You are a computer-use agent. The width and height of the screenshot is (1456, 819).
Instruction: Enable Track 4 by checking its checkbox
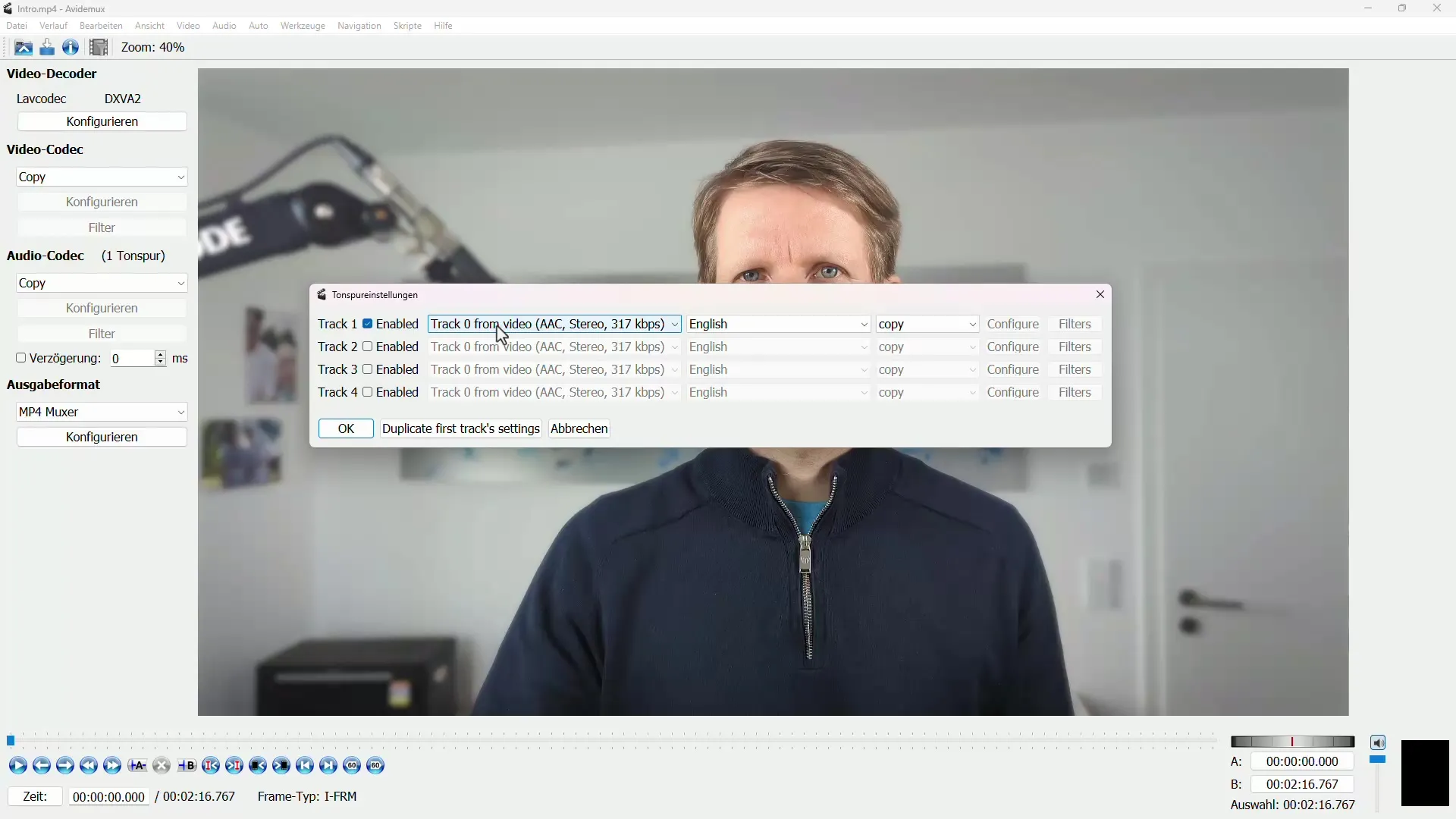pos(368,392)
